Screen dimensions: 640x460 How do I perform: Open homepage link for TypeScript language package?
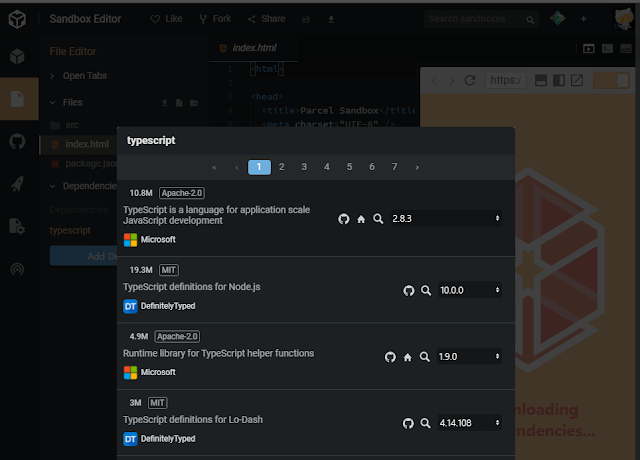[x=361, y=219]
